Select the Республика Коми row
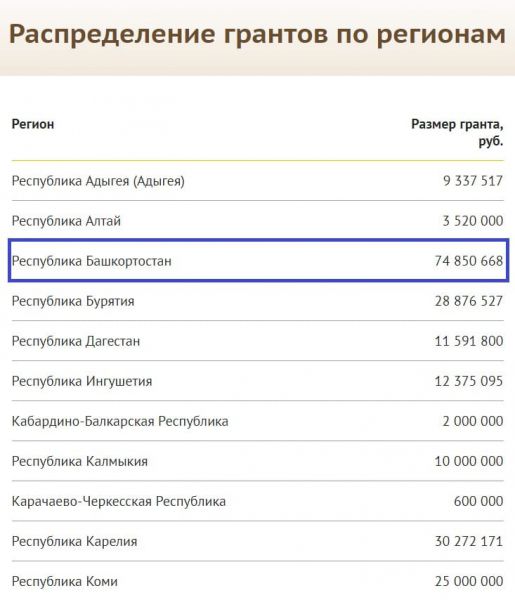 point(258,581)
